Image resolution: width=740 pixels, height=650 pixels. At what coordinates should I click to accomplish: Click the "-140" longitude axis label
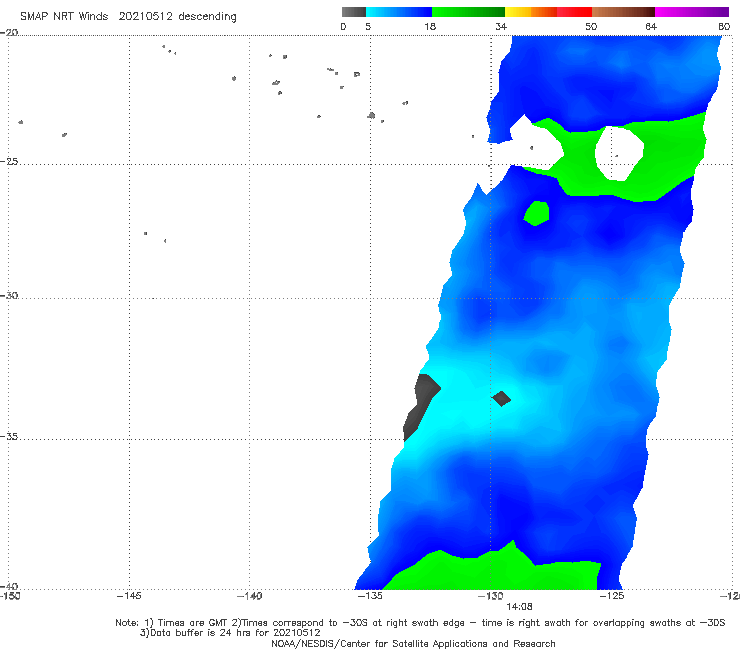tap(249, 596)
